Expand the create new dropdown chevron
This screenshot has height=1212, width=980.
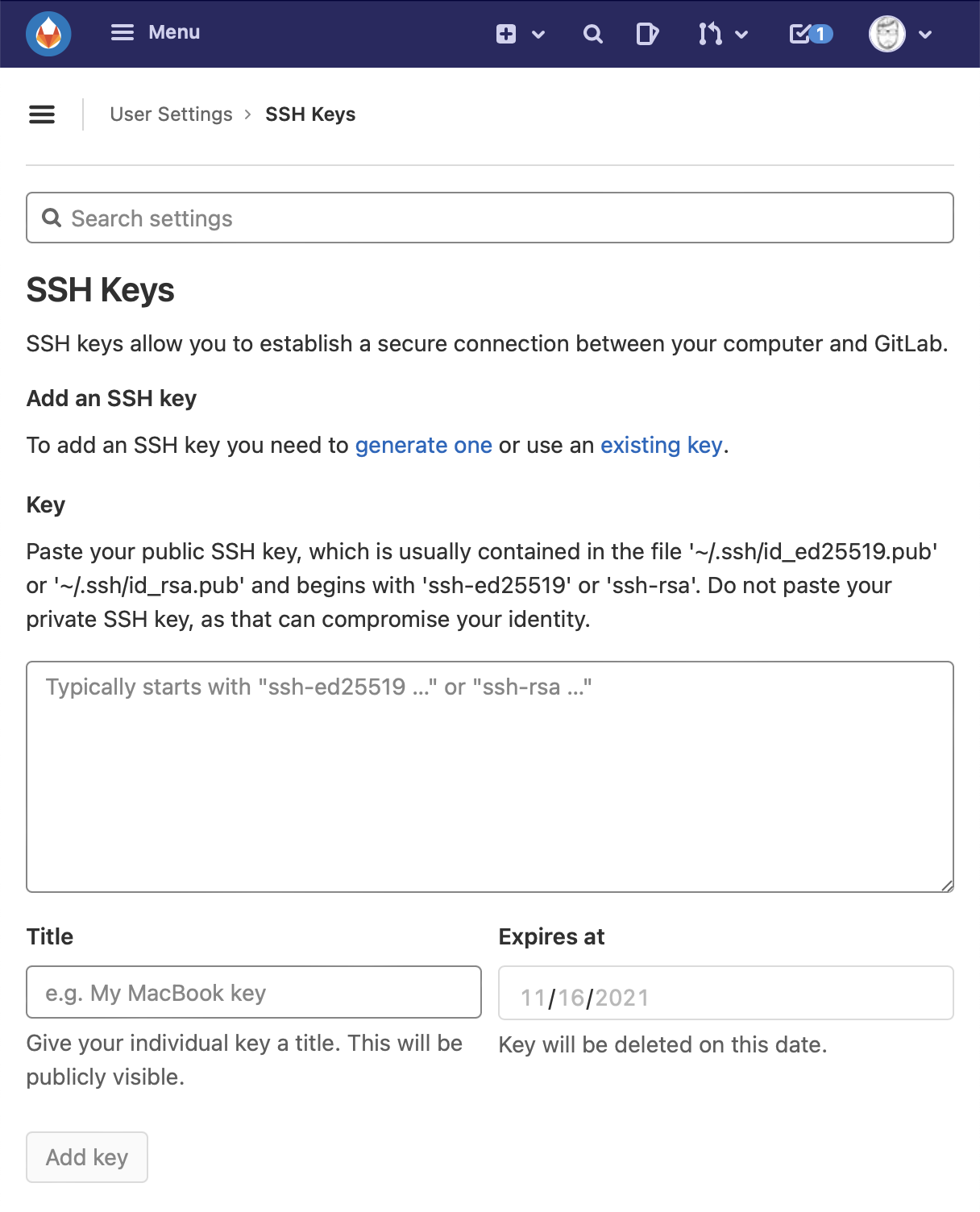click(538, 35)
